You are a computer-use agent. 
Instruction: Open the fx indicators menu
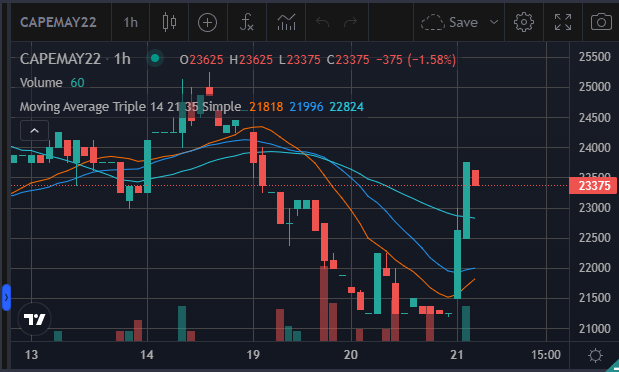coord(247,22)
